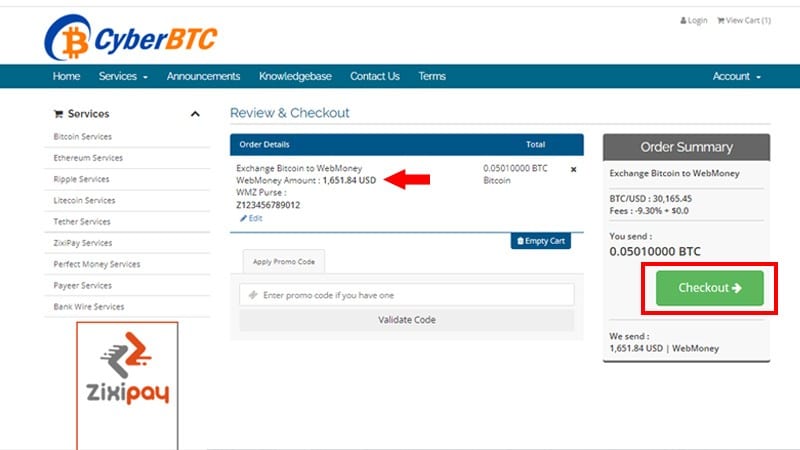Expand the Account dropdown

click(736, 76)
